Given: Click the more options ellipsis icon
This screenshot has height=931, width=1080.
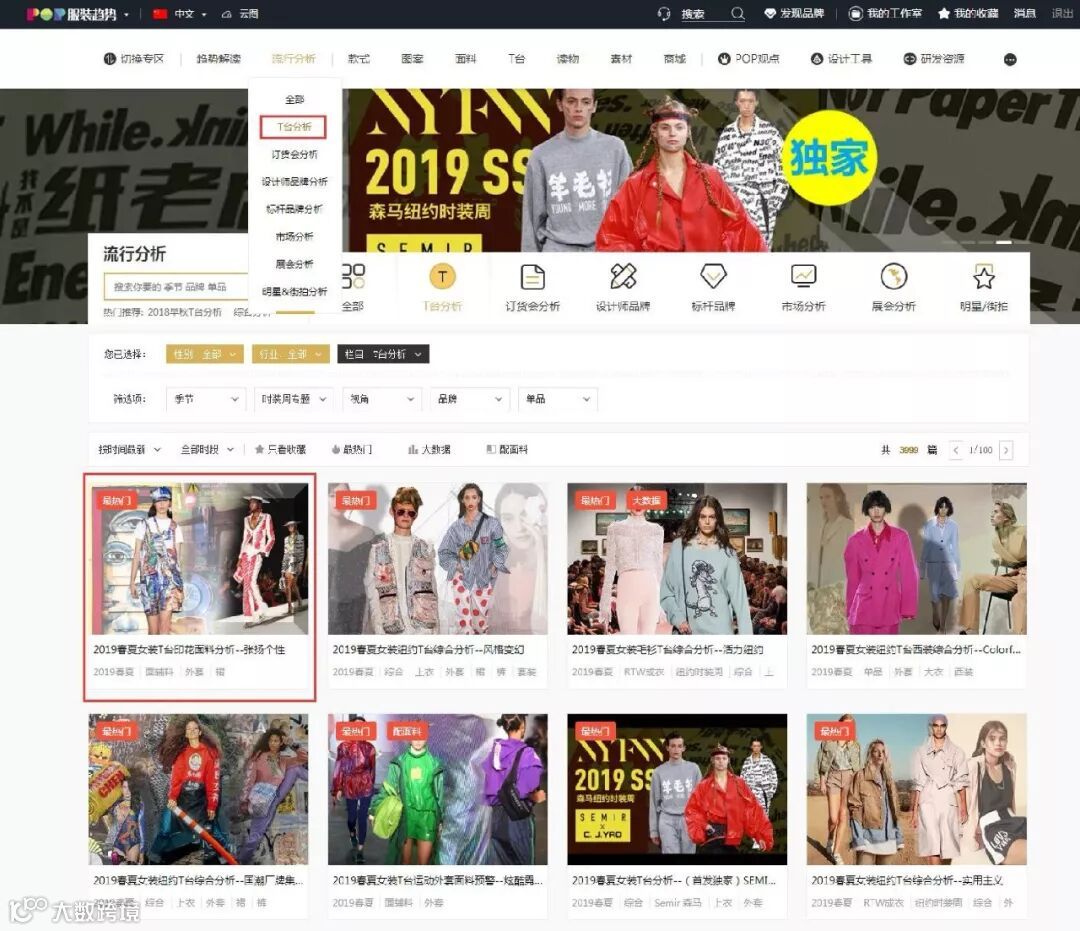Looking at the screenshot, I should 1010,60.
